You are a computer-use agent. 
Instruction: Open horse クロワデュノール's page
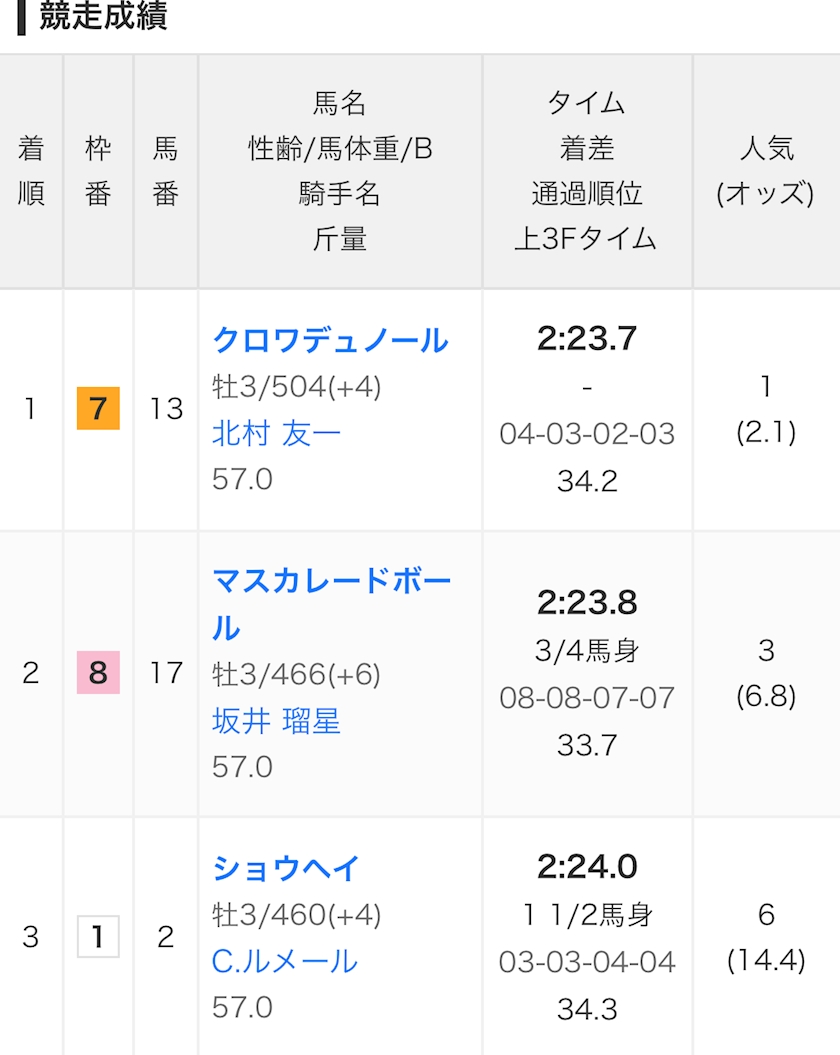tap(330, 341)
